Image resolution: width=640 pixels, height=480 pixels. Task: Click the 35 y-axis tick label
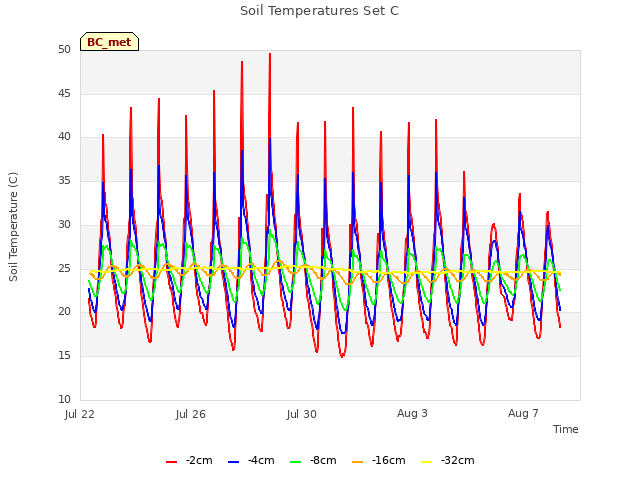(64, 180)
